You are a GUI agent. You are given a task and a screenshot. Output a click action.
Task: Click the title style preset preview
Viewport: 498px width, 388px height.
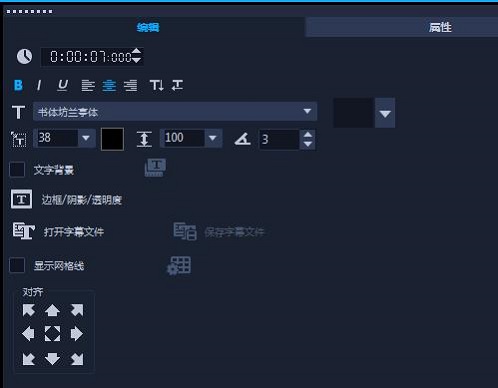(354, 113)
